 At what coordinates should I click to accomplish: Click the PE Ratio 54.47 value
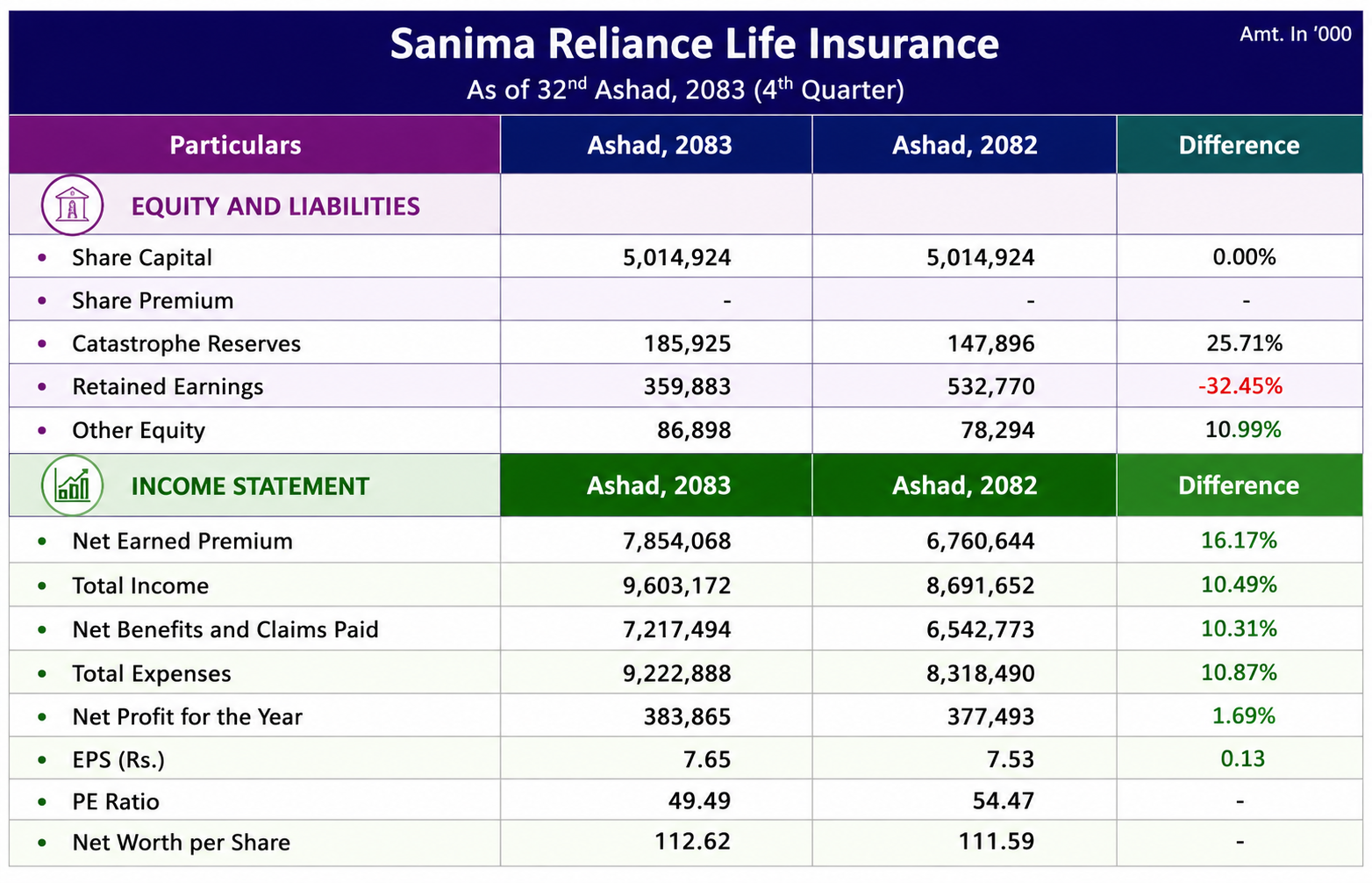1004,800
